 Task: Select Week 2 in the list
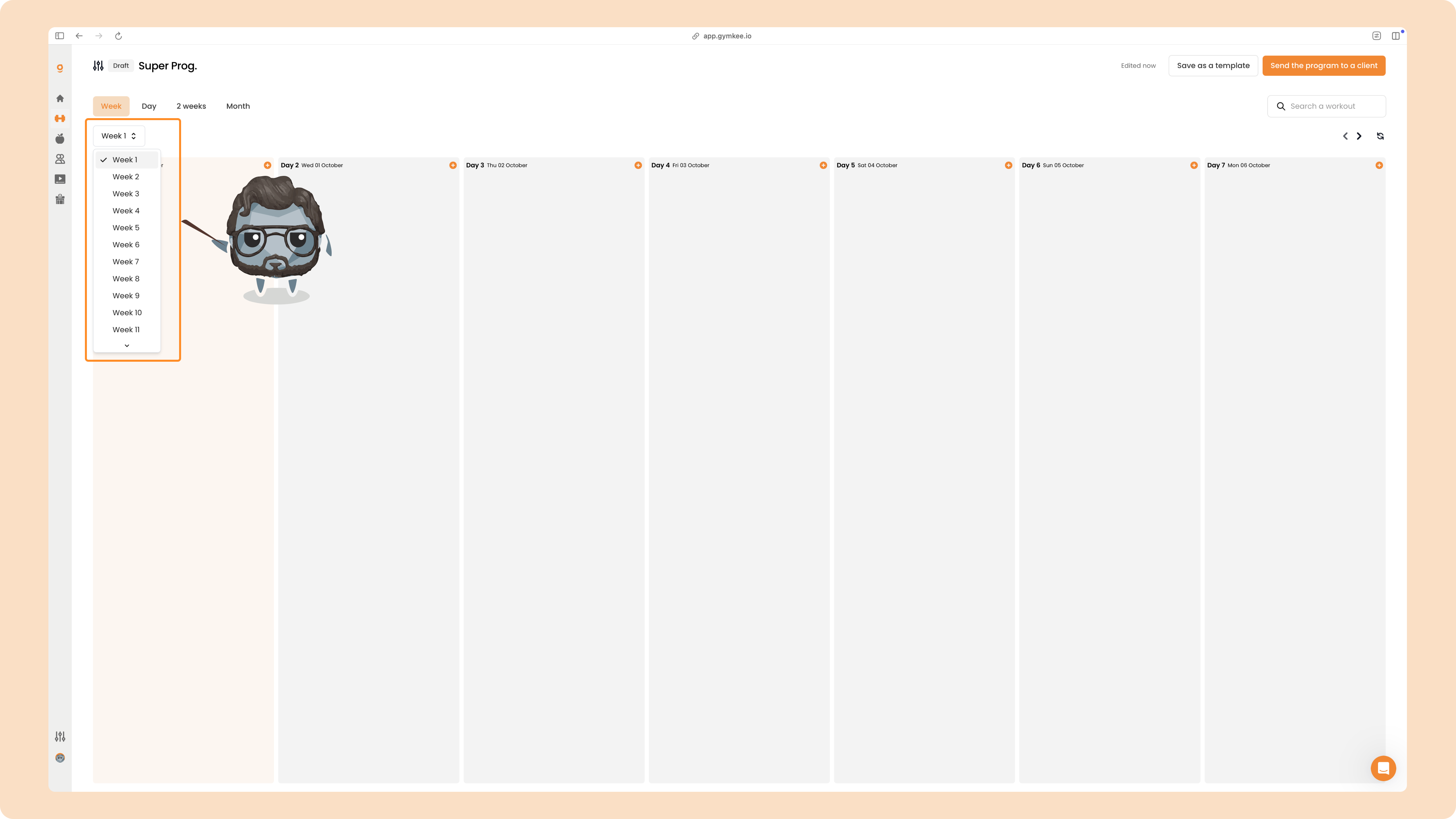[127, 177]
